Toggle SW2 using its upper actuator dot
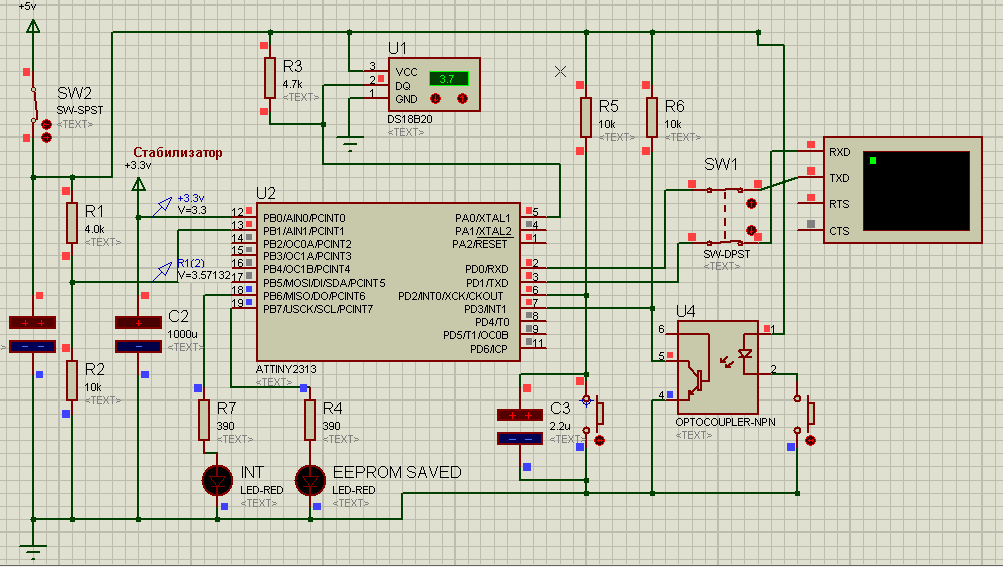Viewport: 1003px width, 567px height. coord(46,125)
